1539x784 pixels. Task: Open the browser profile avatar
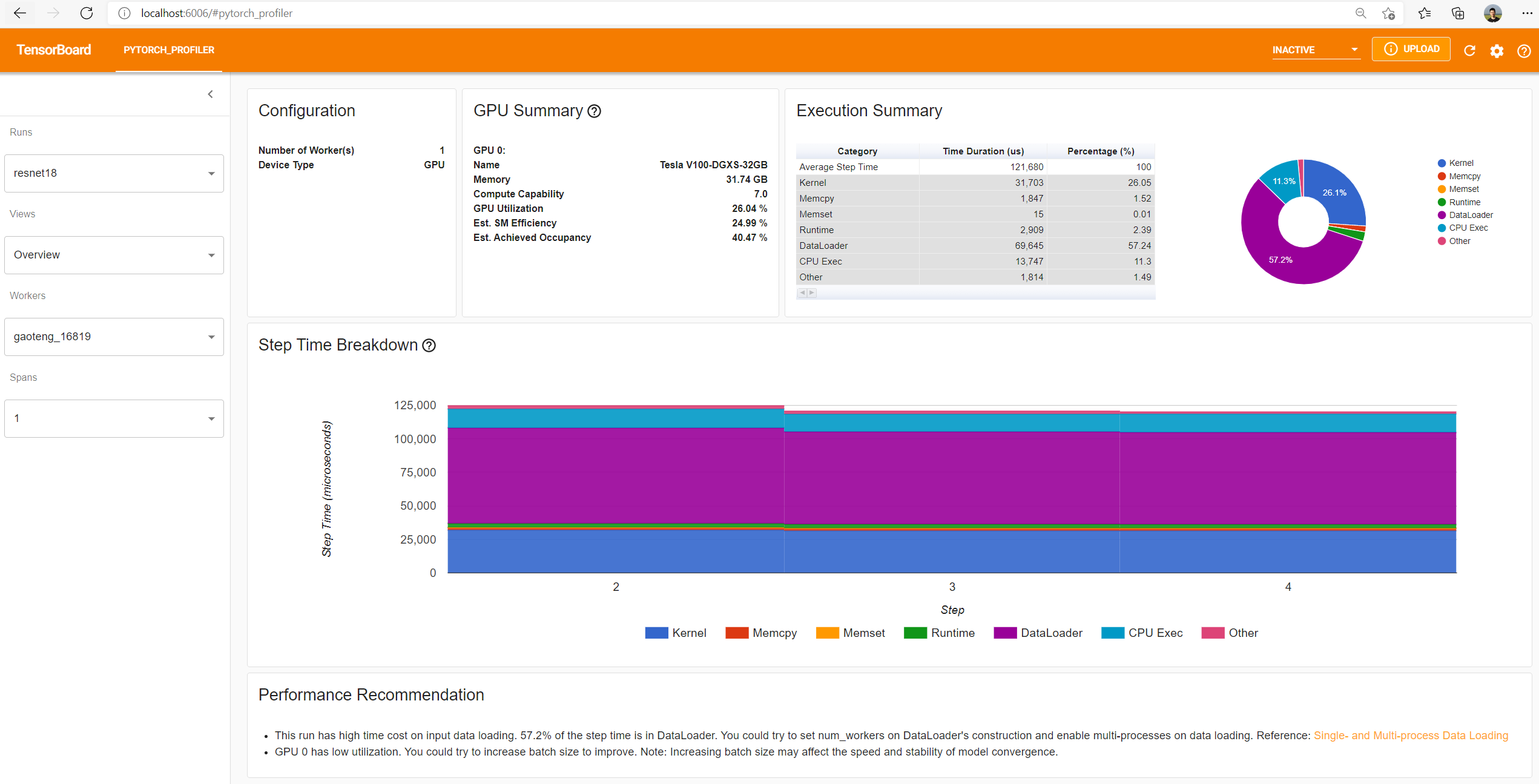pos(1492,13)
